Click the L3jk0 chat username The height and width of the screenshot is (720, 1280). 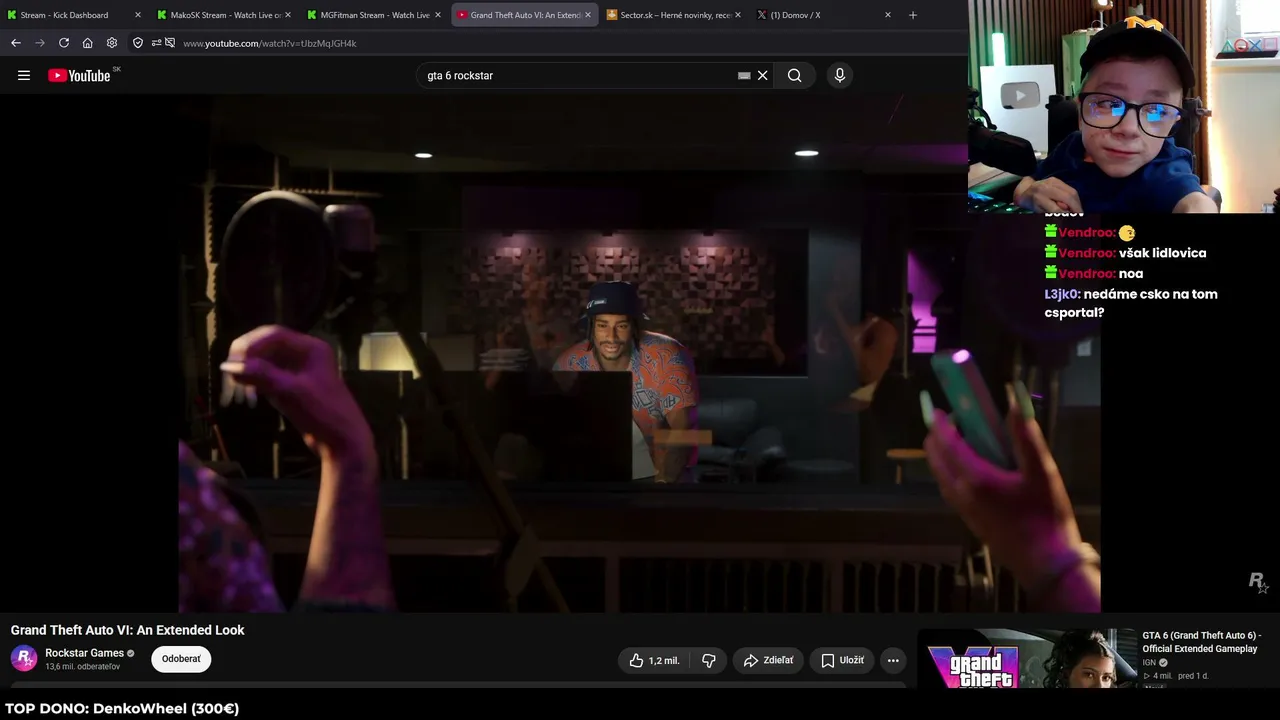(x=1062, y=294)
